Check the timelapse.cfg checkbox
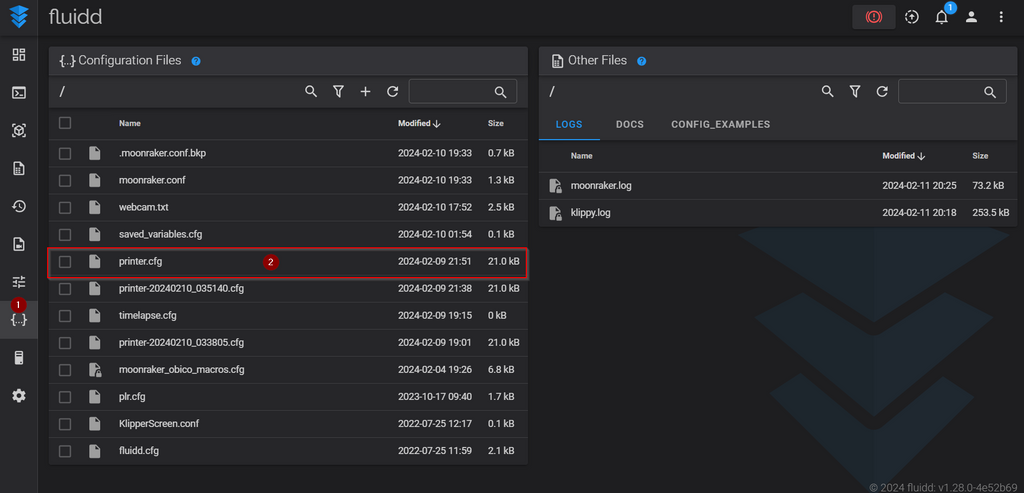Viewport: 1024px width, 493px height. 65,316
